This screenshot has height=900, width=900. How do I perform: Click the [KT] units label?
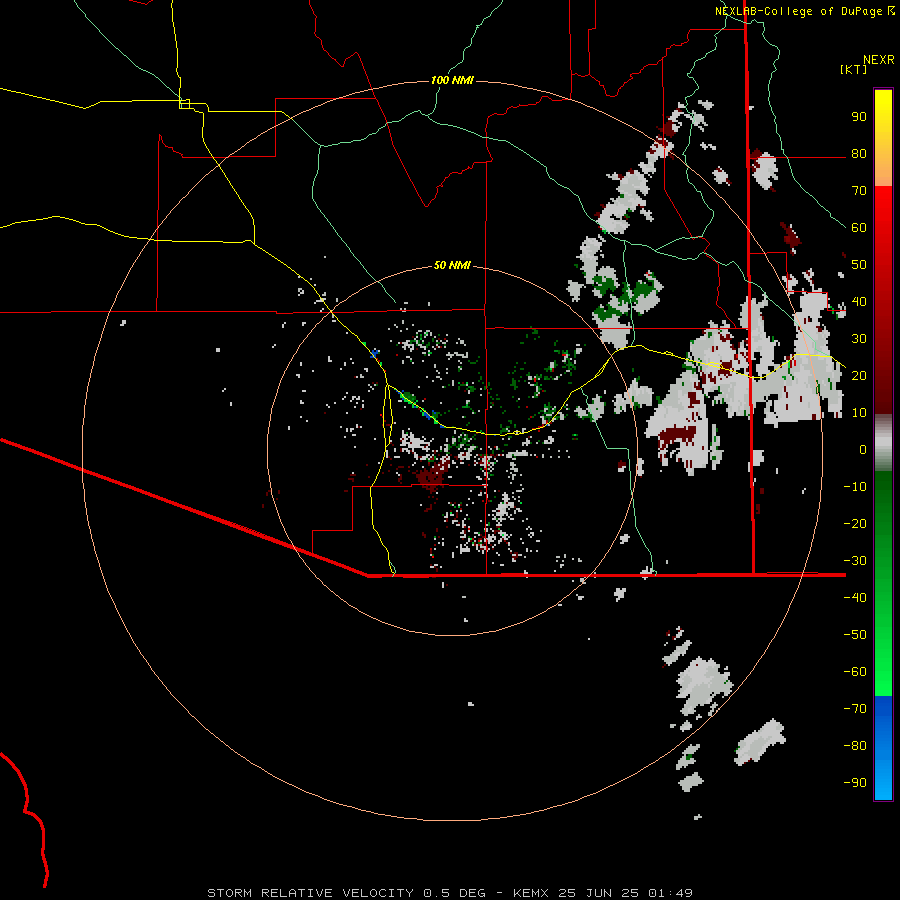(x=854, y=69)
